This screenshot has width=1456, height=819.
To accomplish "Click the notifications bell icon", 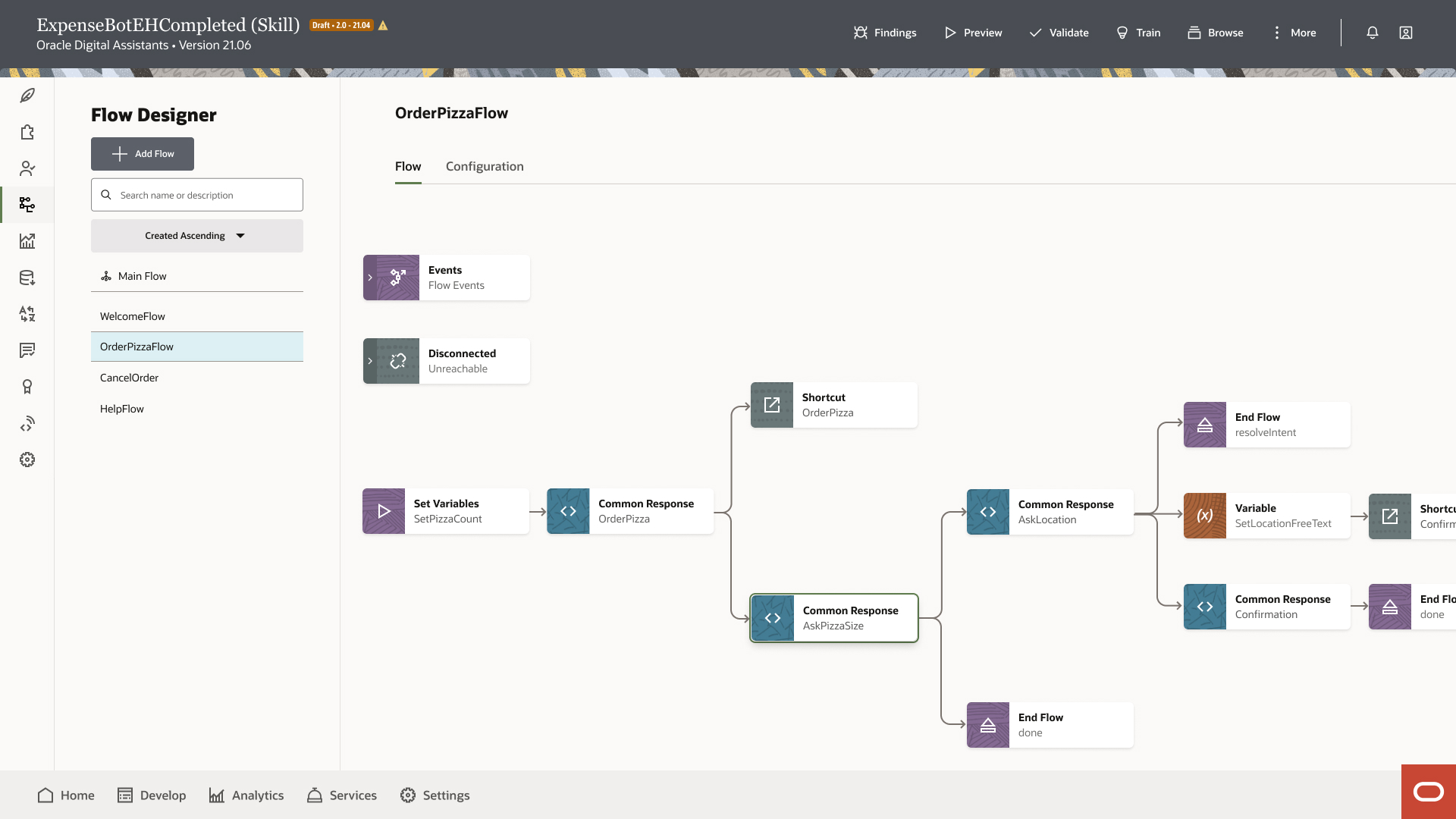I will coord(1373,33).
